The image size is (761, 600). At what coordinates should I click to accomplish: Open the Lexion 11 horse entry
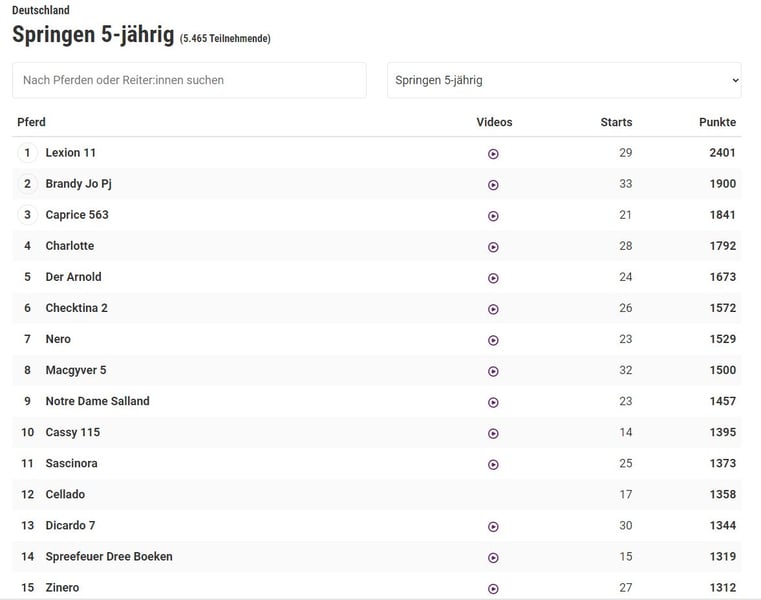[71, 153]
